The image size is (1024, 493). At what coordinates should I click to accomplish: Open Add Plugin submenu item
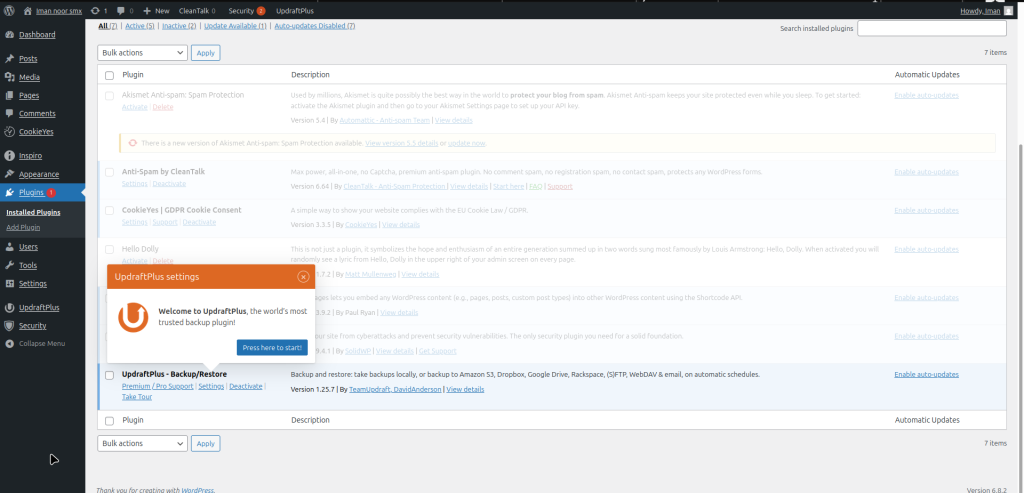(24, 228)
